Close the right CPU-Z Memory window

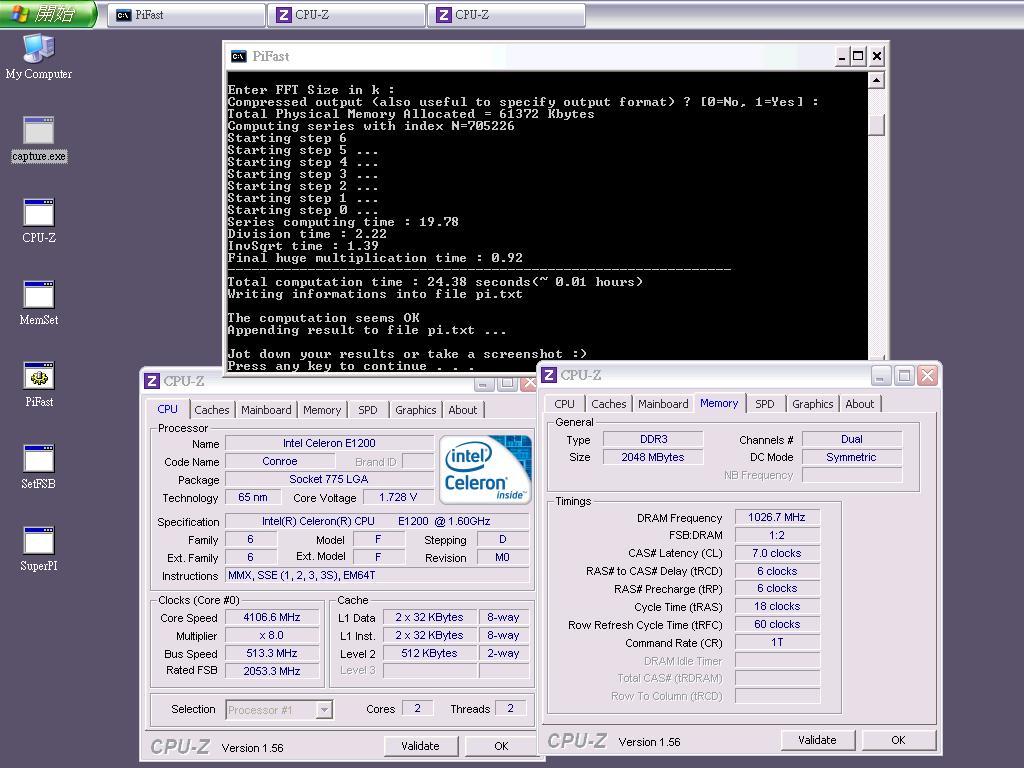pyautogui.click(x=927, y=376)
